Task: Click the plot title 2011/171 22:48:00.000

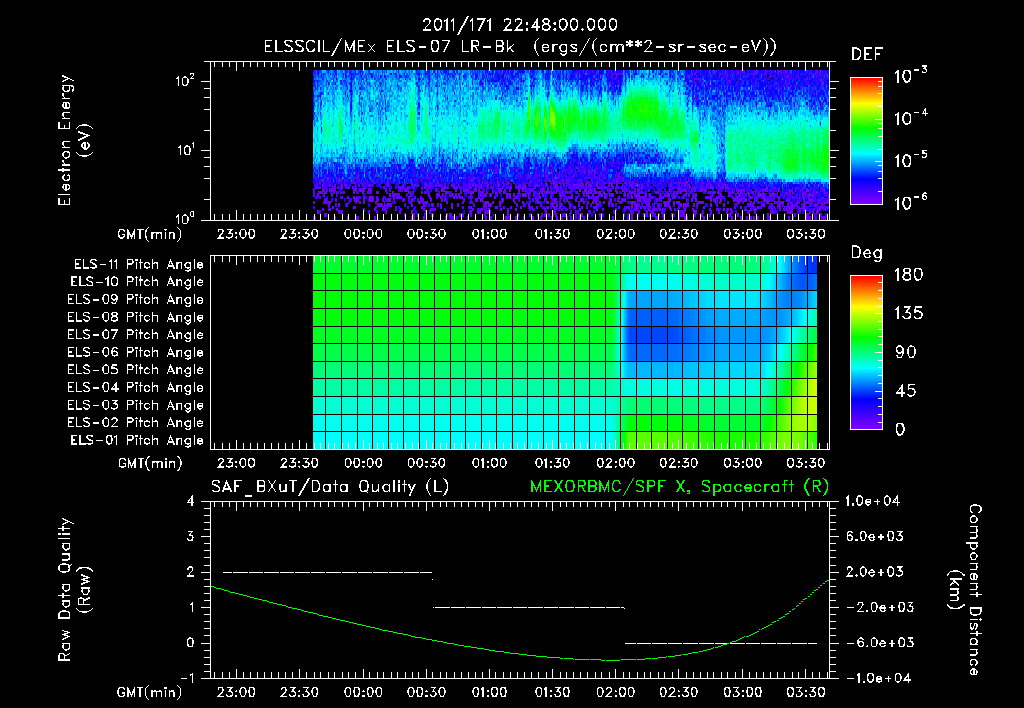Action: point(519,25)
